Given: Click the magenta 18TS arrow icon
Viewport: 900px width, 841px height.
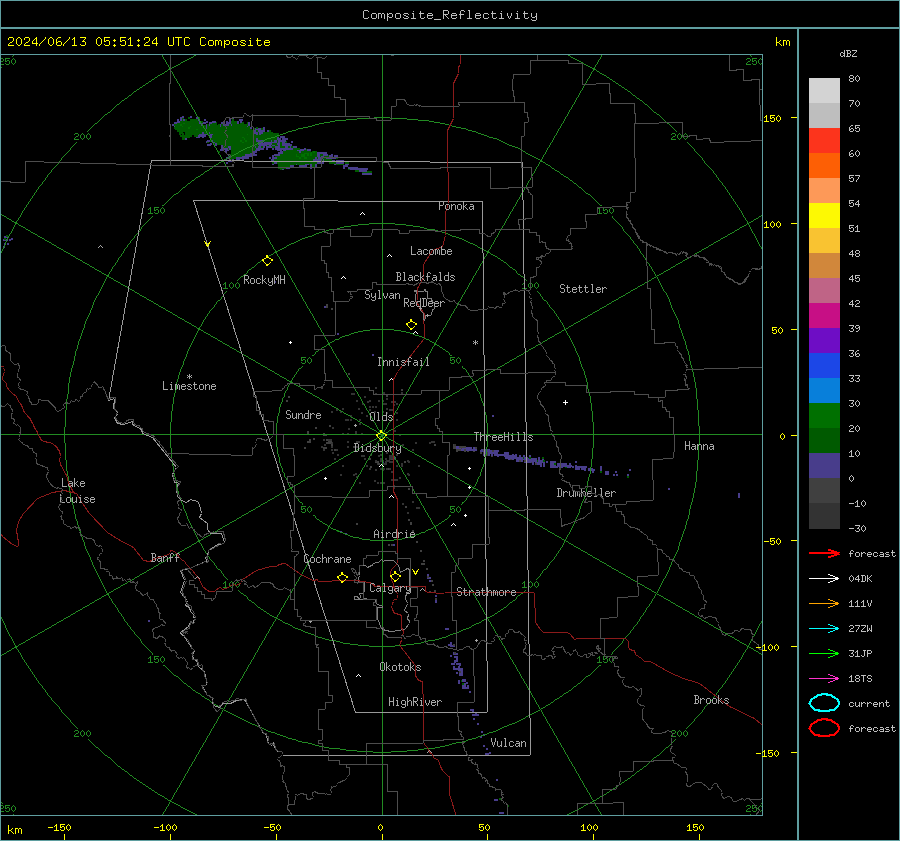Looking at the screenshot, I should [824, 679].
